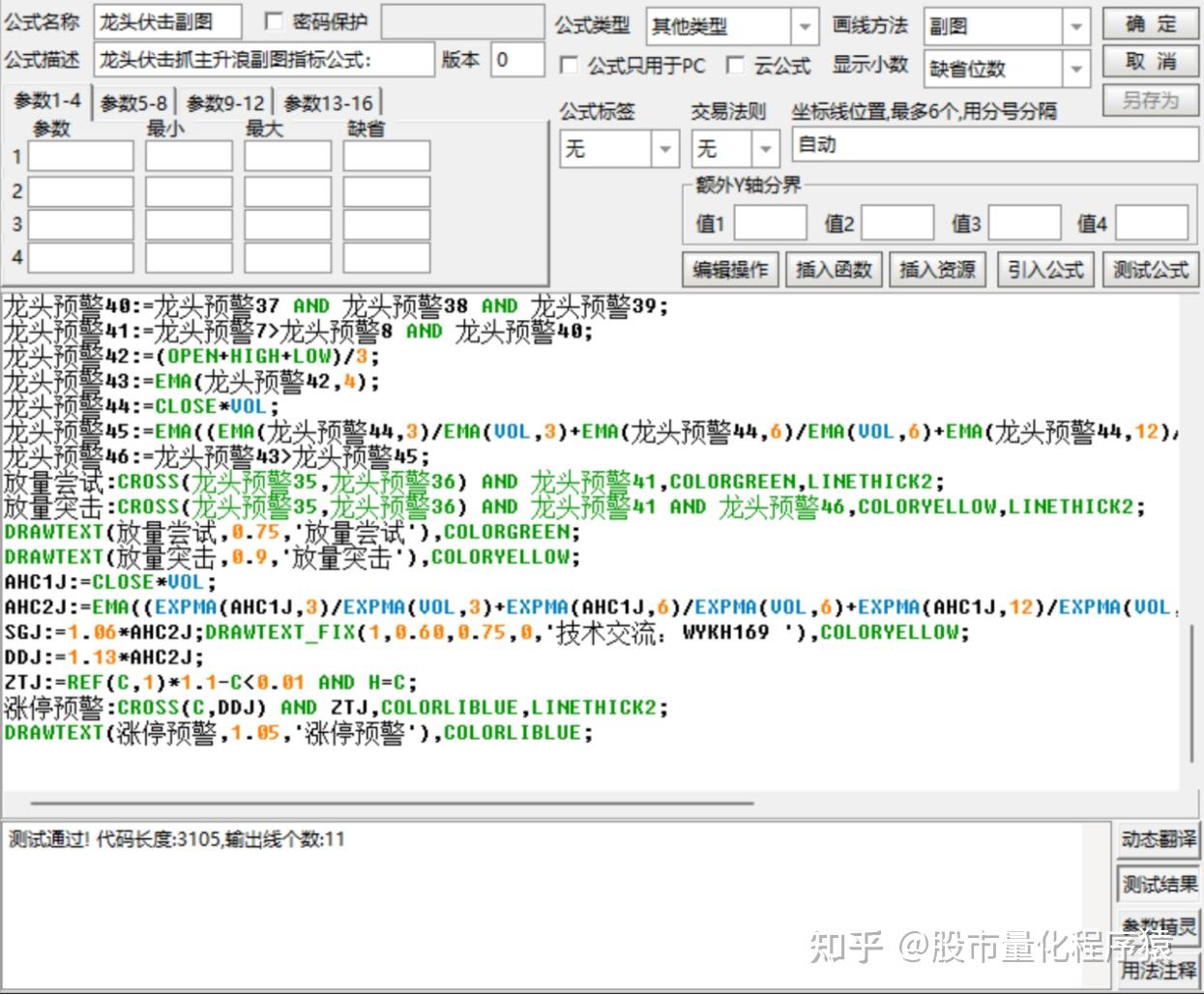Image resolution: width=1204 pixels, height=995 pixels.
Task: Click the AHC1J:=CLOSE*VOL line
Action: [111, 582]
